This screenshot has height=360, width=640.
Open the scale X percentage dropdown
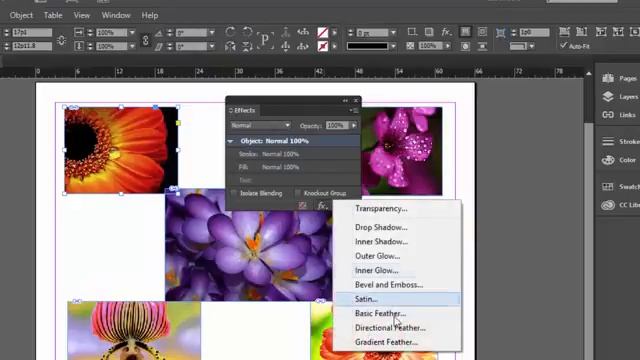point(132,32)
